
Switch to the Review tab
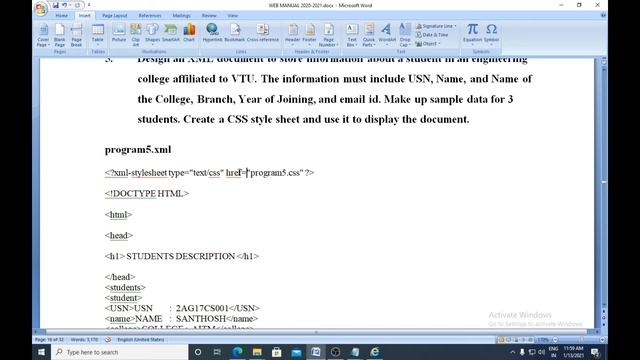tap(209, 16)
